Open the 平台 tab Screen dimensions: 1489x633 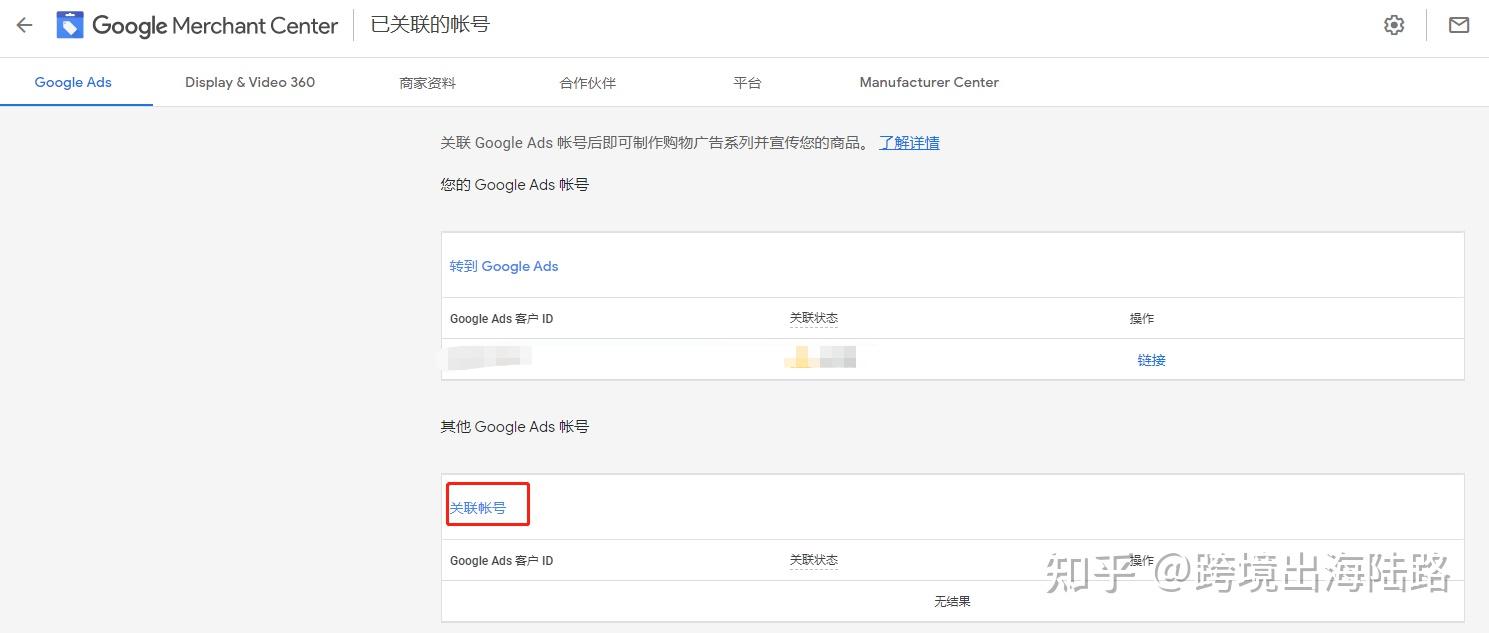point(747,83)
